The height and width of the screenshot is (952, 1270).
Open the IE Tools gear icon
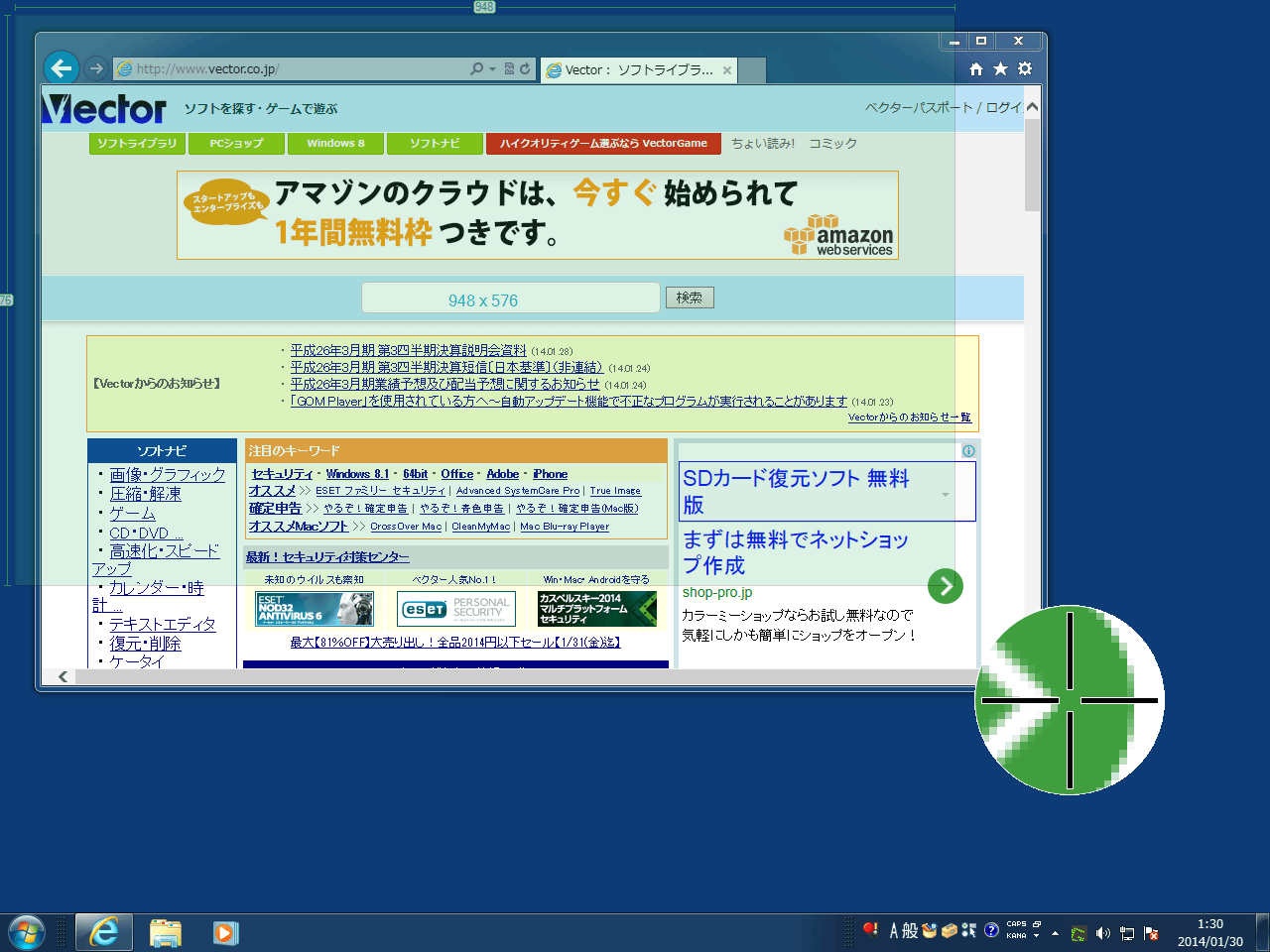coord(1025,68)
